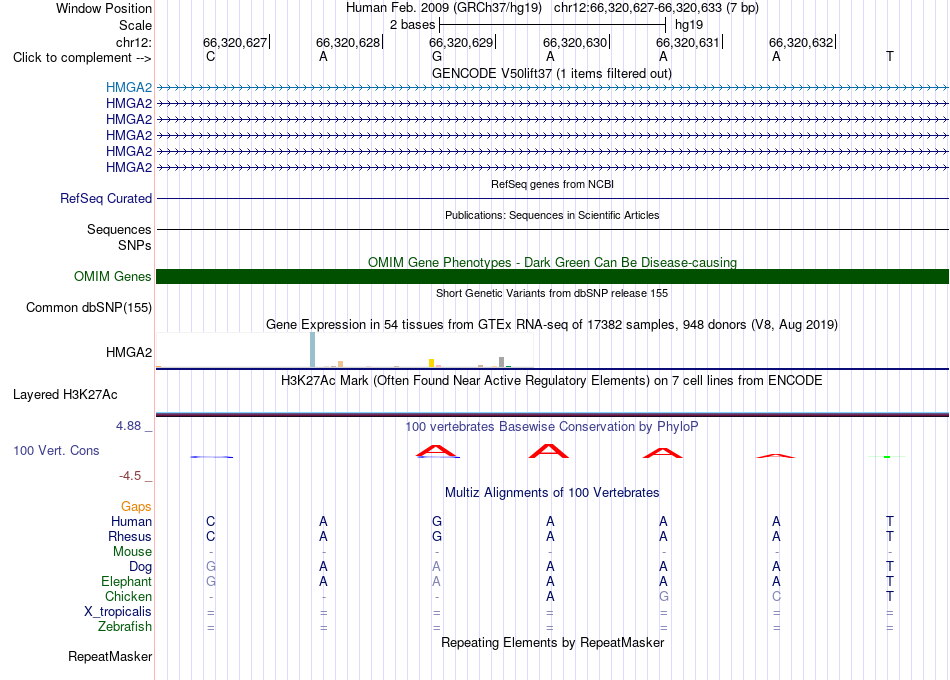The image size is (950, 680).
Task: Click the green conservation mark under T
Action: coord(887,456)
